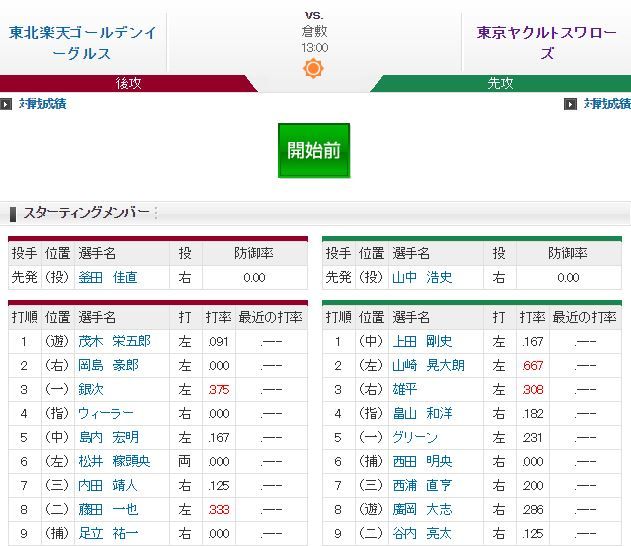Open batter 廣岡 大志 profile
The width and height of the screenshot is (631, 546).
[x=422, y=509]
